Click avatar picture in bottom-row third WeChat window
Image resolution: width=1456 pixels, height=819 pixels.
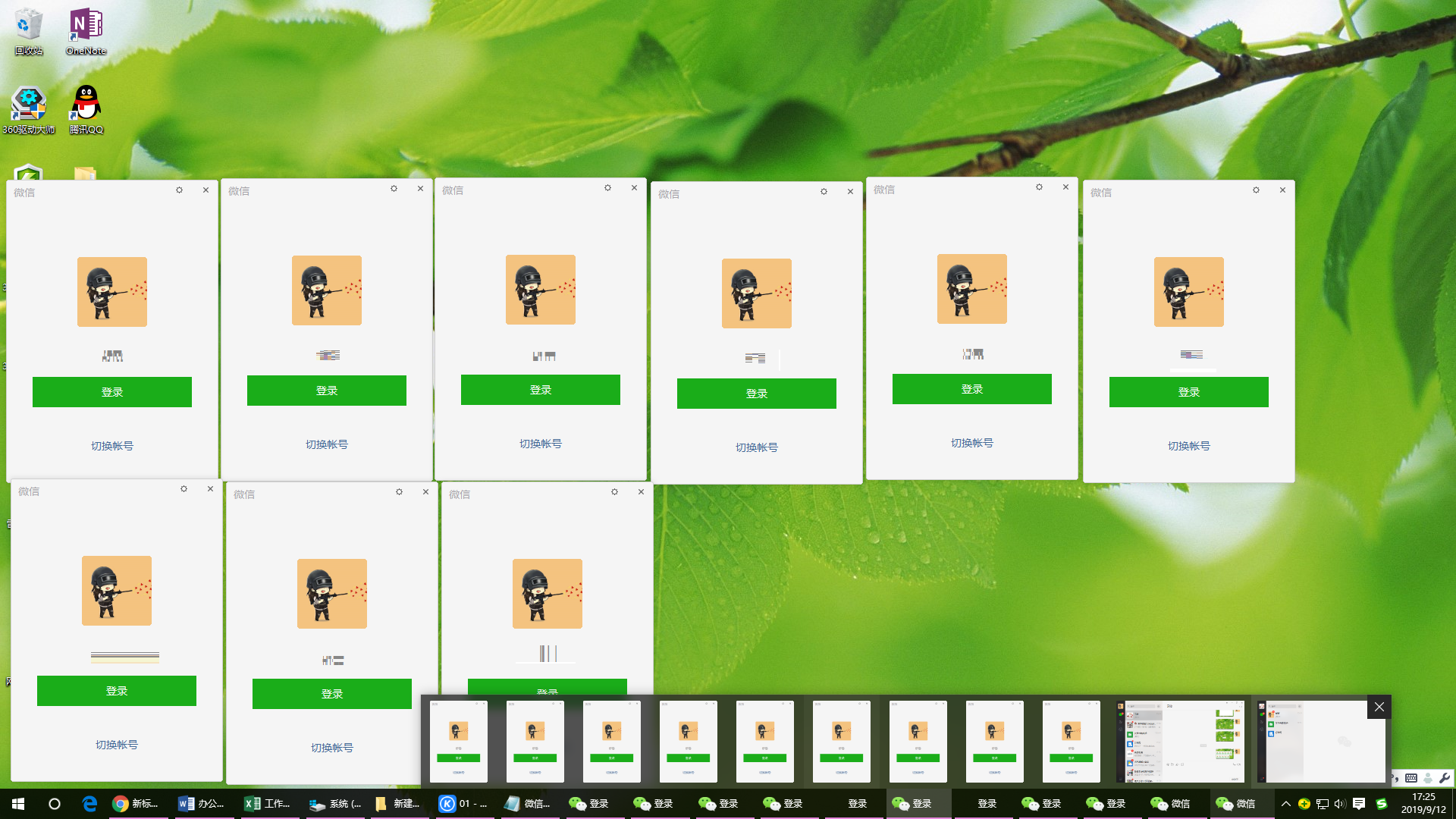pyautogui.click(x=548, y=594)
